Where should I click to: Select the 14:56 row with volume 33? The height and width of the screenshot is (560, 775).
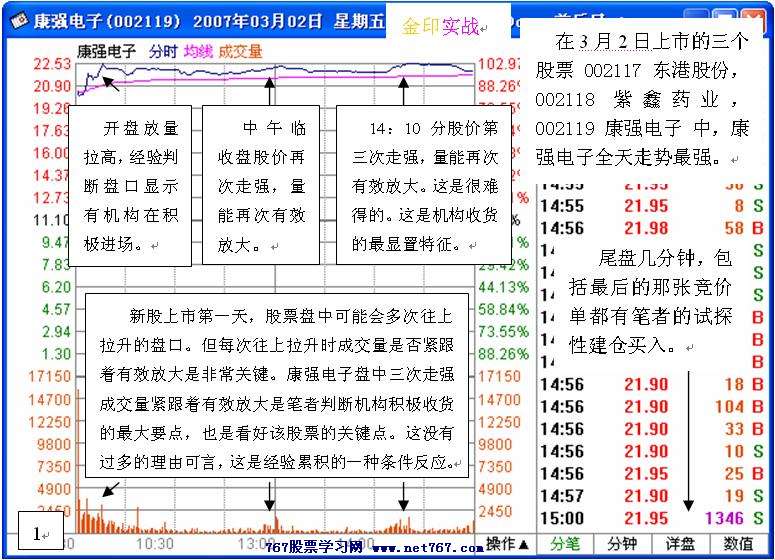coord(651,429)
